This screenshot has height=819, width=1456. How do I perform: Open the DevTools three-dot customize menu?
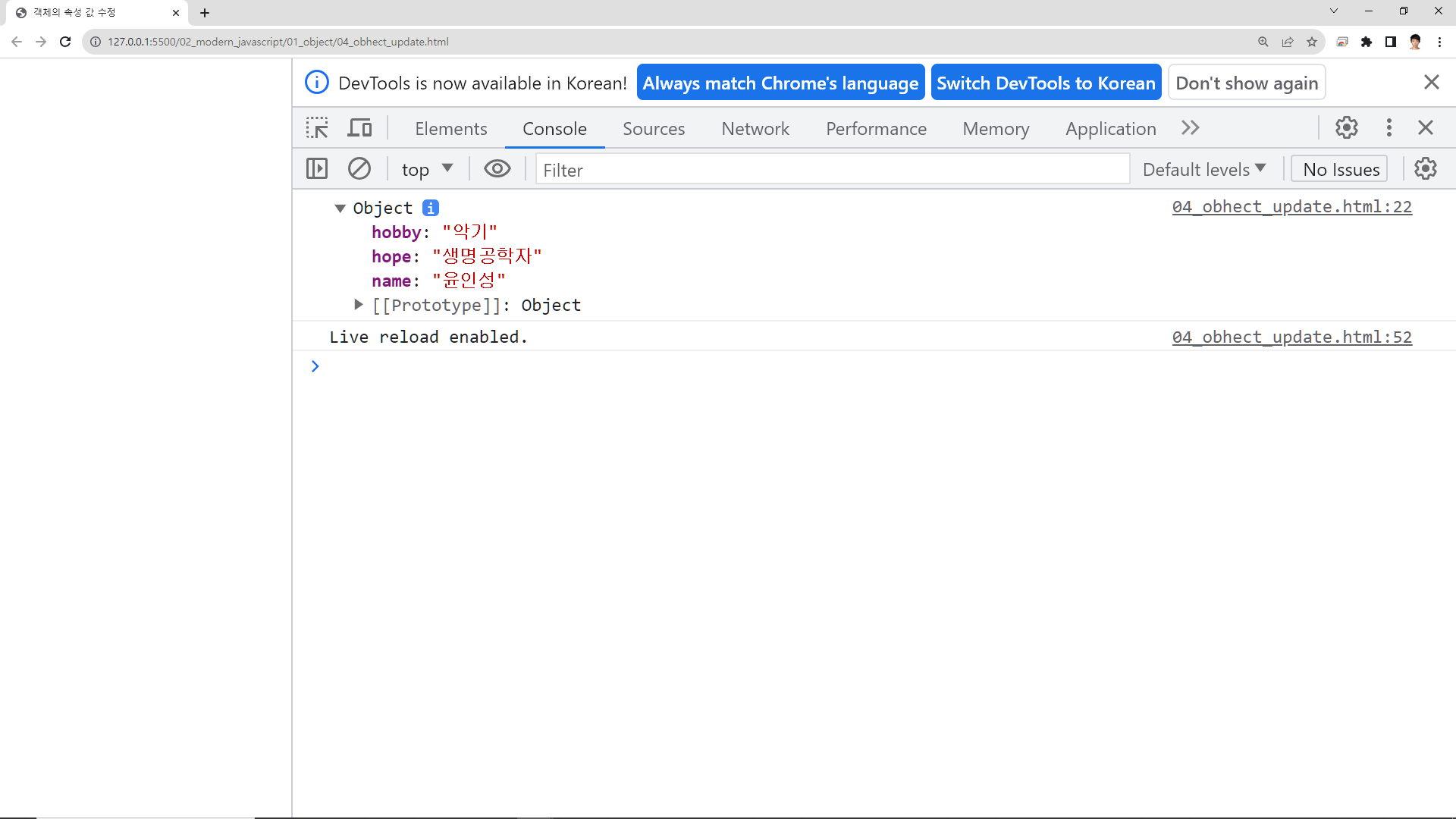tap(1389, 127)
